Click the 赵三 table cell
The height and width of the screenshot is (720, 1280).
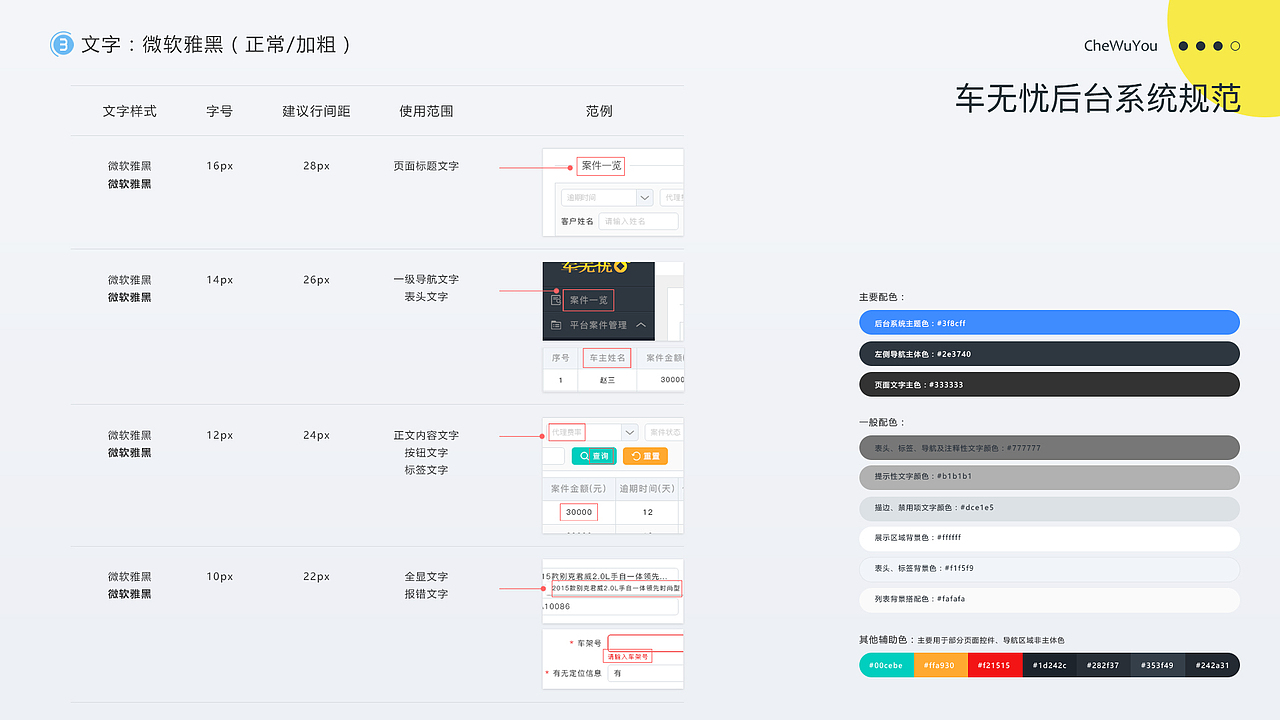(x=607, y=380)
